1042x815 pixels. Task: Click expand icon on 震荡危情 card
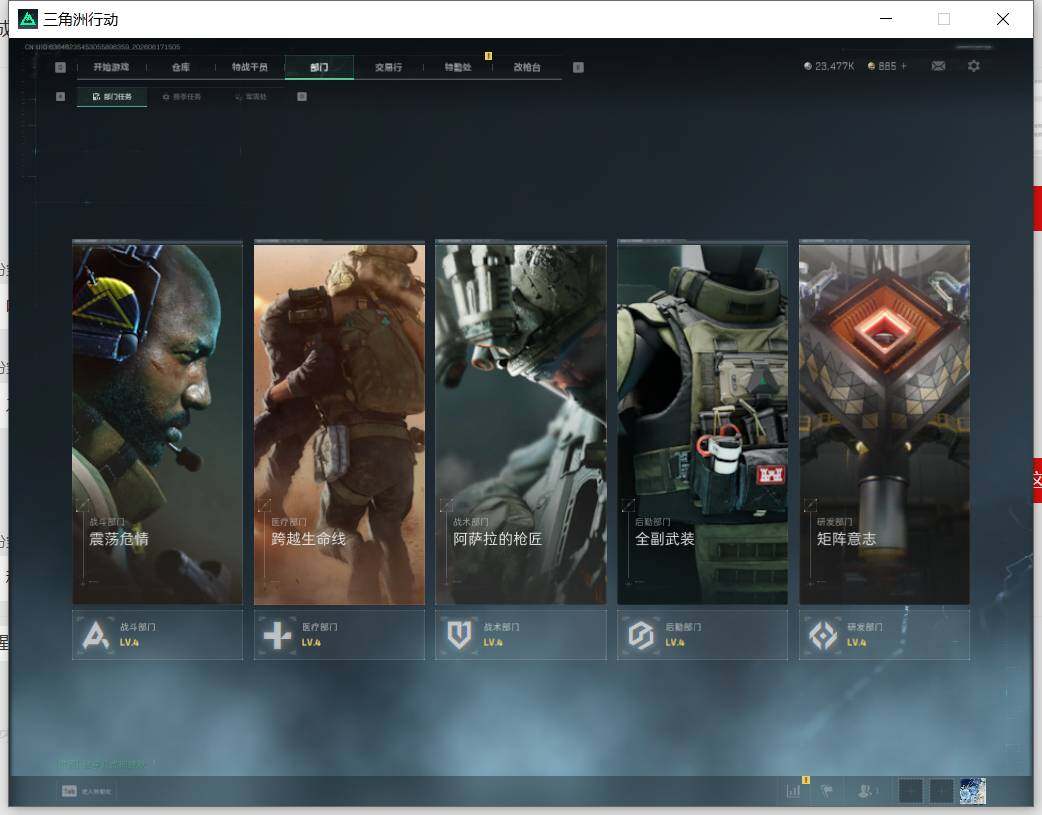pyautogui.click(x=82, y=505)
